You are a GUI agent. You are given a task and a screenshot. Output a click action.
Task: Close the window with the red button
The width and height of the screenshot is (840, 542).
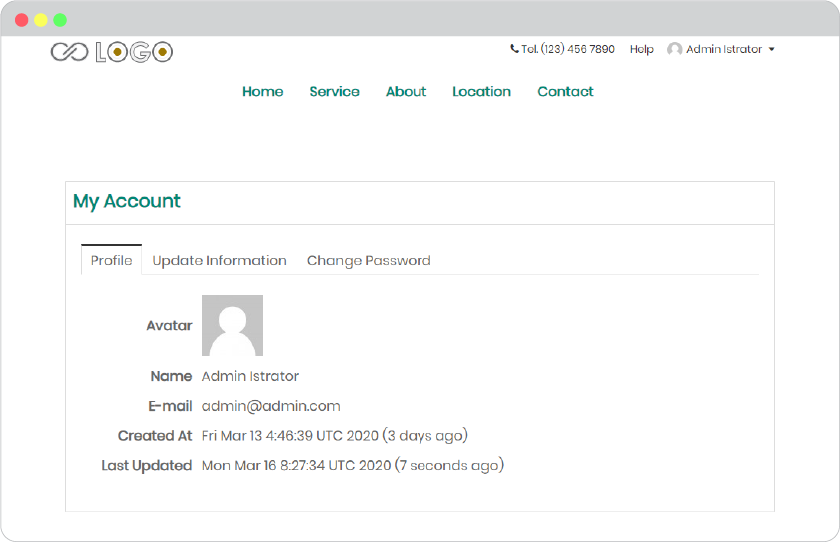tap(21, 20)
